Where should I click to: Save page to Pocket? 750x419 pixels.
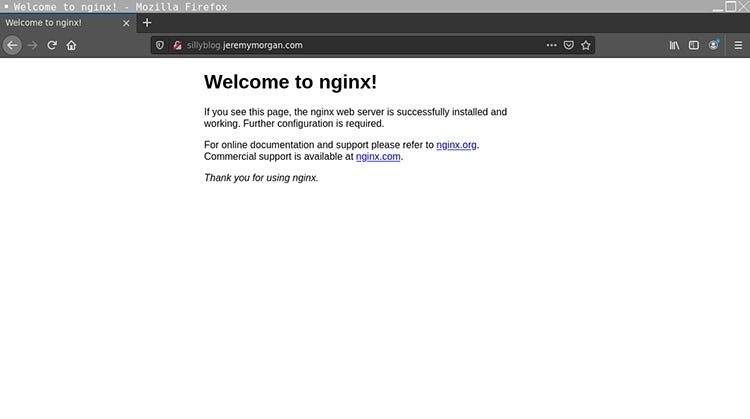(x=568, y=45)
